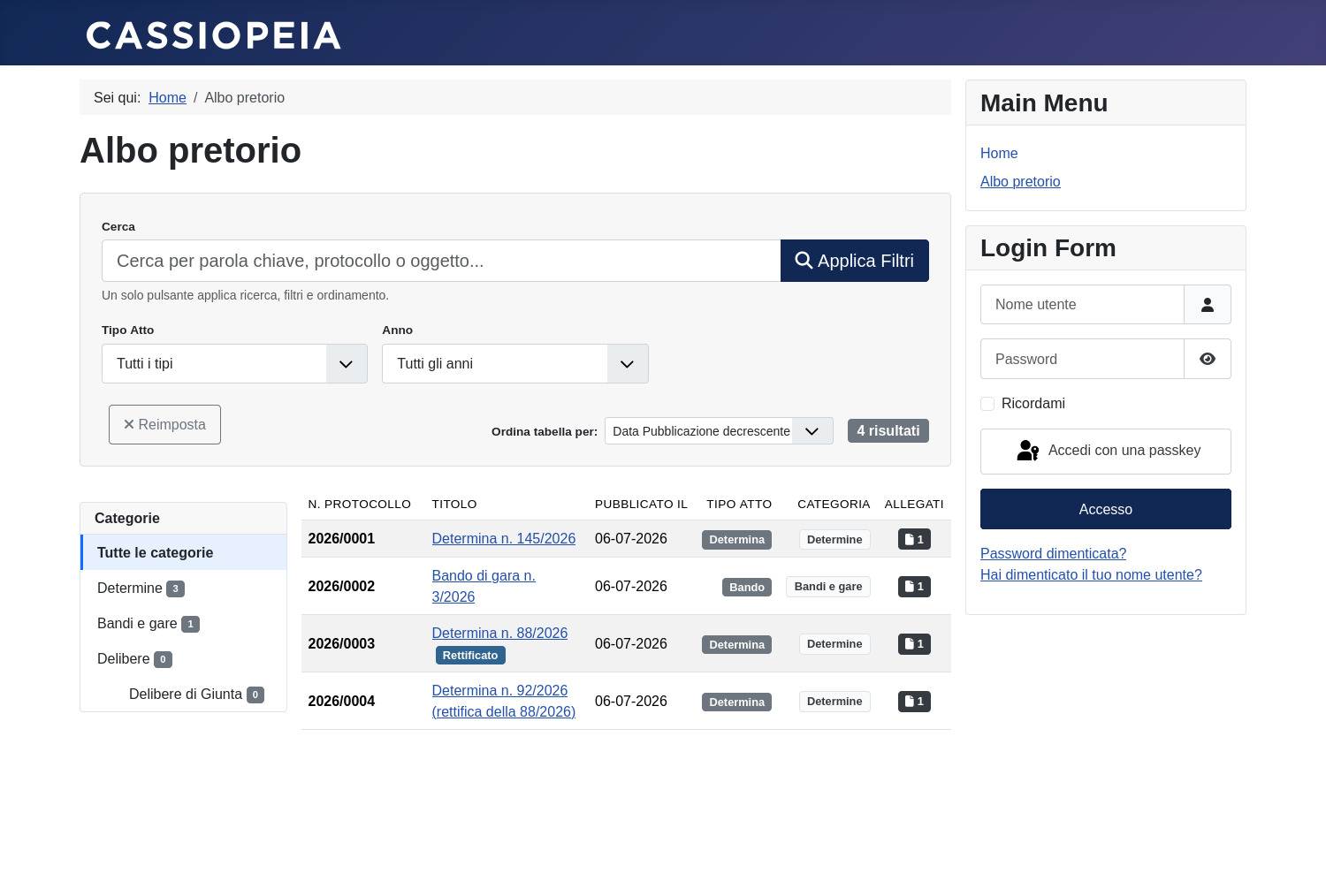1326x896 pixels.
Task: Select Albo pretorio in Main Menu
Action: 1020,181
